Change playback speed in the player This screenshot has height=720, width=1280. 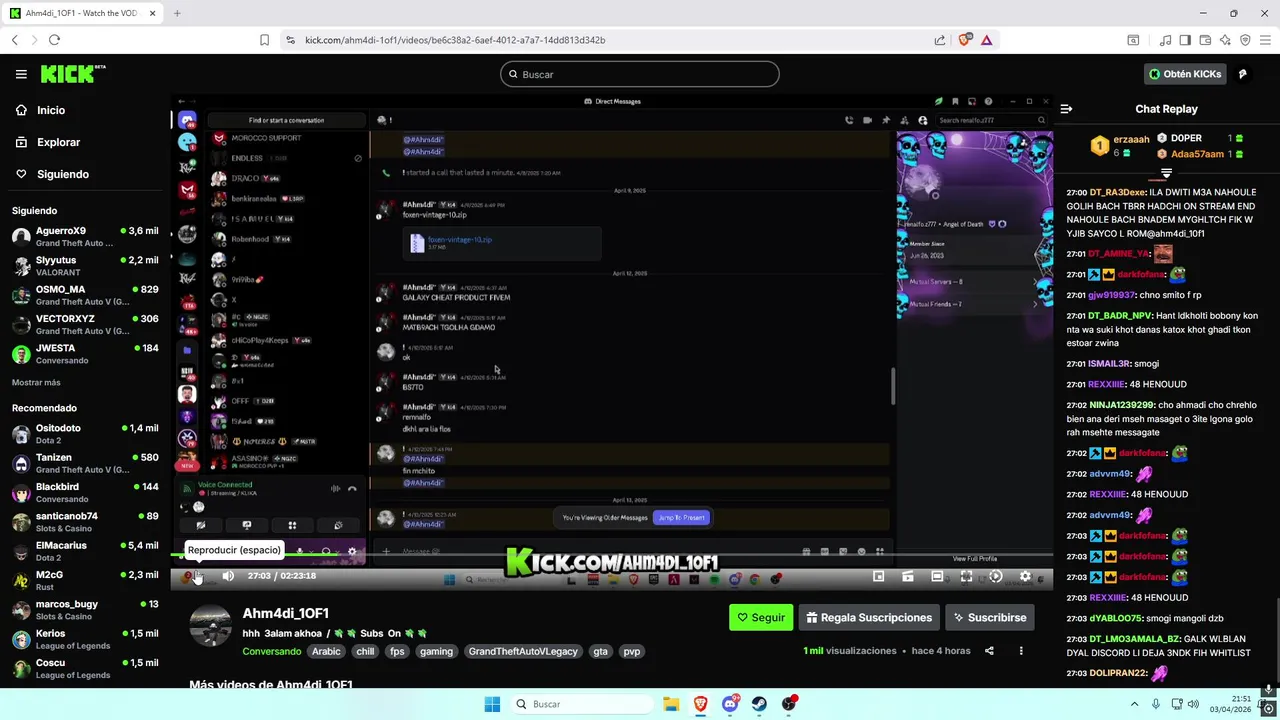[995, 576]
